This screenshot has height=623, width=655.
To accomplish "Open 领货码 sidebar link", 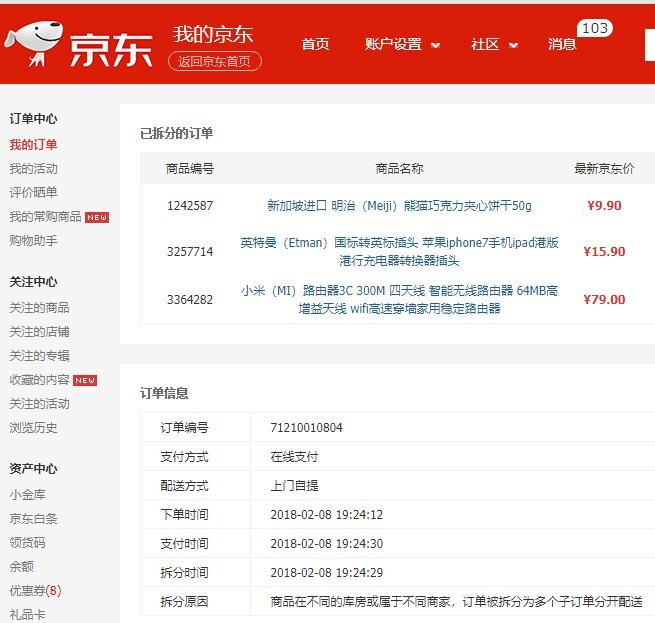I will (x=28, y=542).
